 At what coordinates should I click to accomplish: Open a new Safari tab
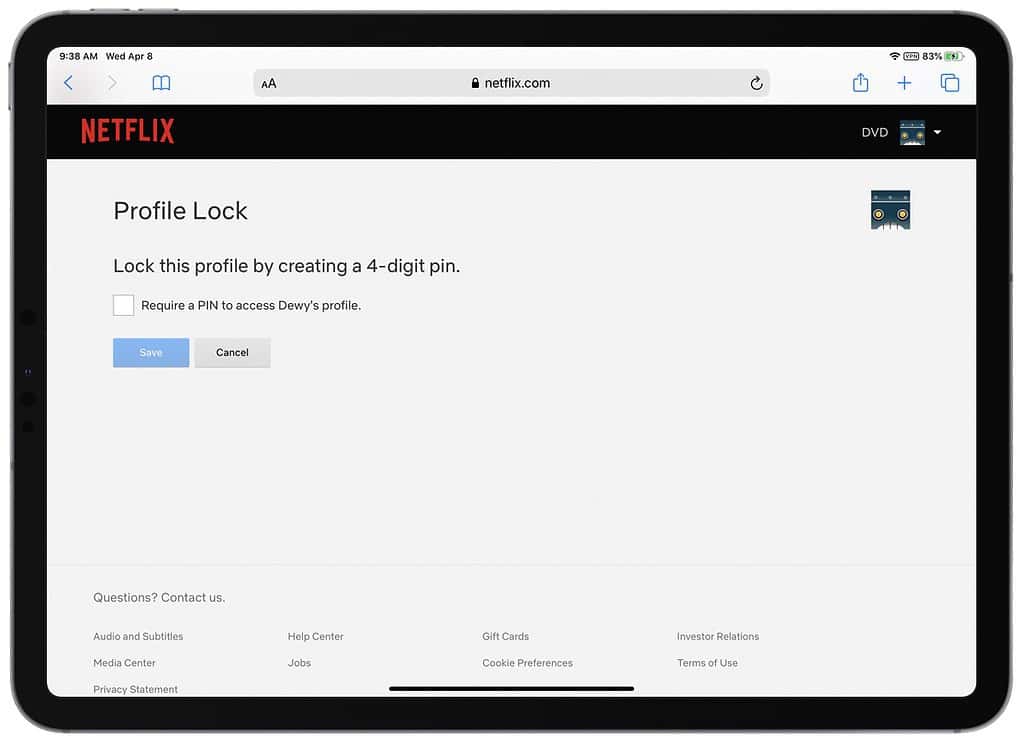904,83
